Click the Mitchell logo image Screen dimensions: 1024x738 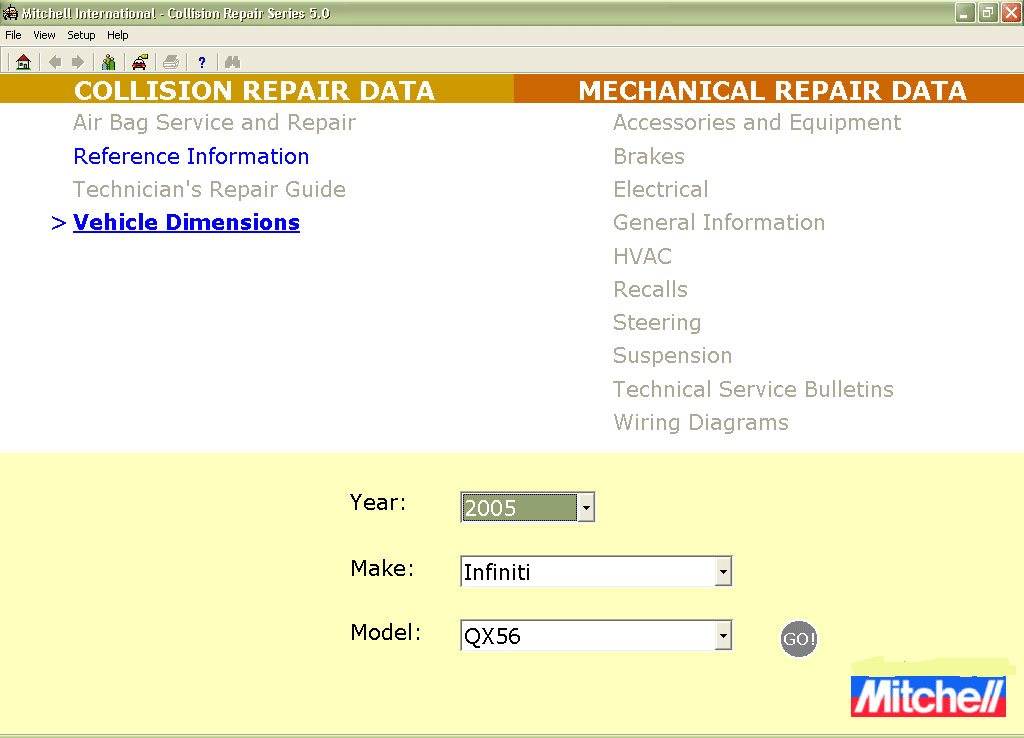click(928, 696)
